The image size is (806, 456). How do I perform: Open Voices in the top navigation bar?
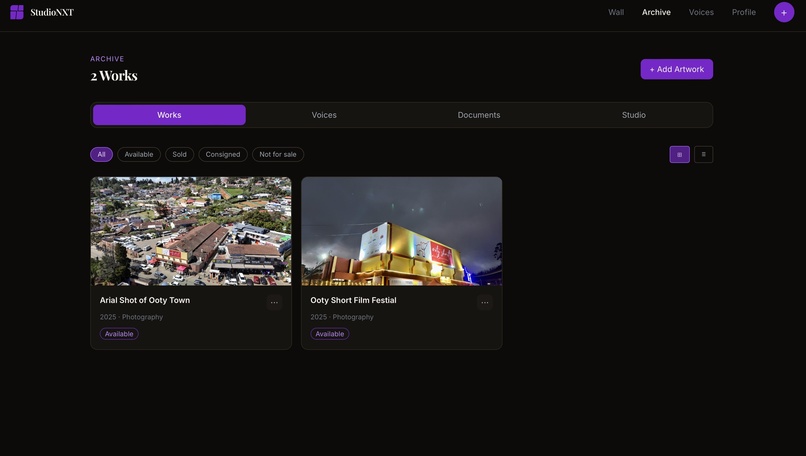point(701,12)
